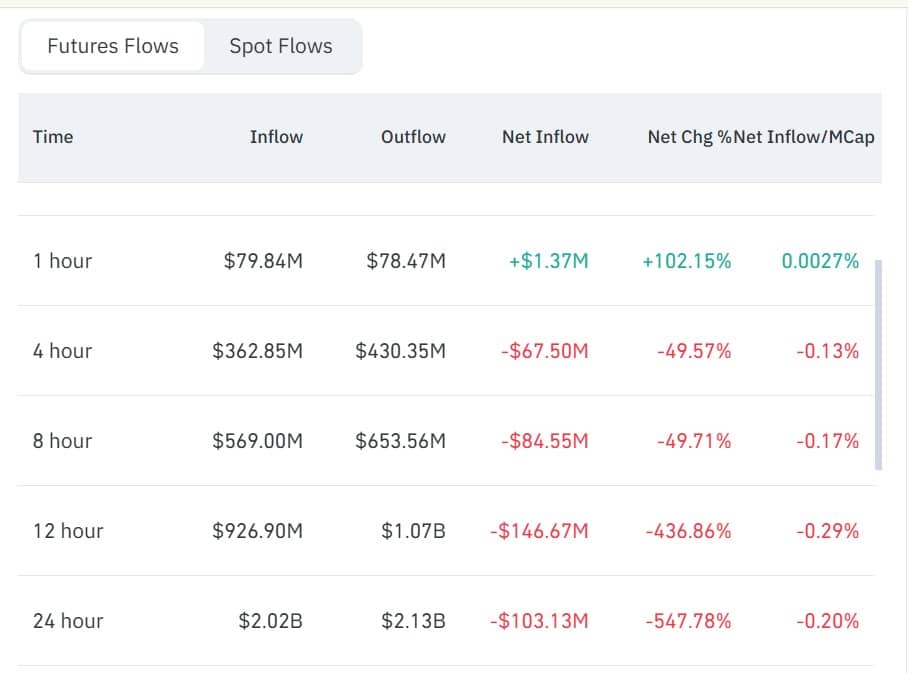The height and width of the screenshot is (673, 908).
Task: Select the 24 hour row label
Action: 68,621
